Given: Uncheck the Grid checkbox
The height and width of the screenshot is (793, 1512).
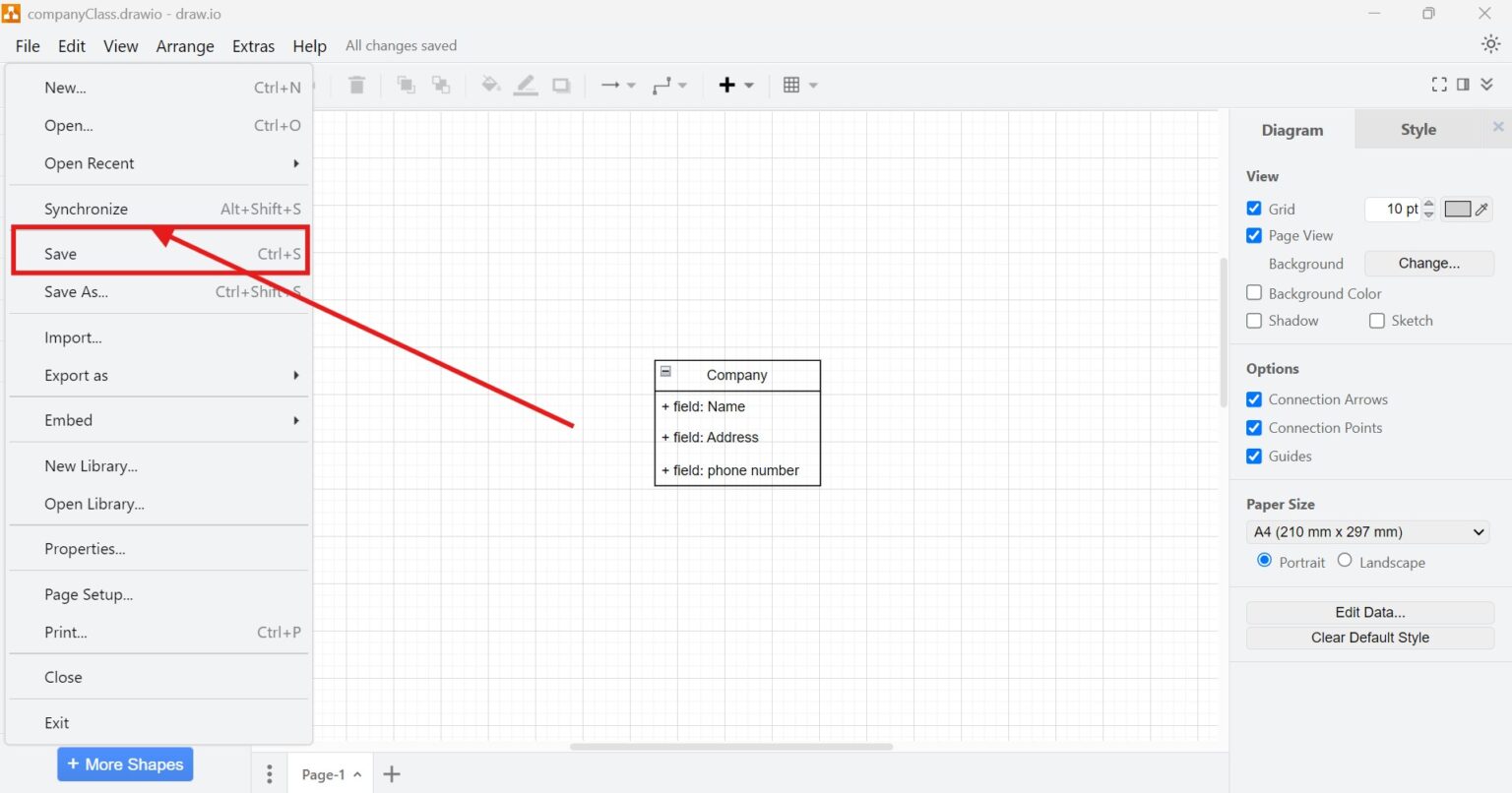Looking at the screenshot, I should point(1254,208).
